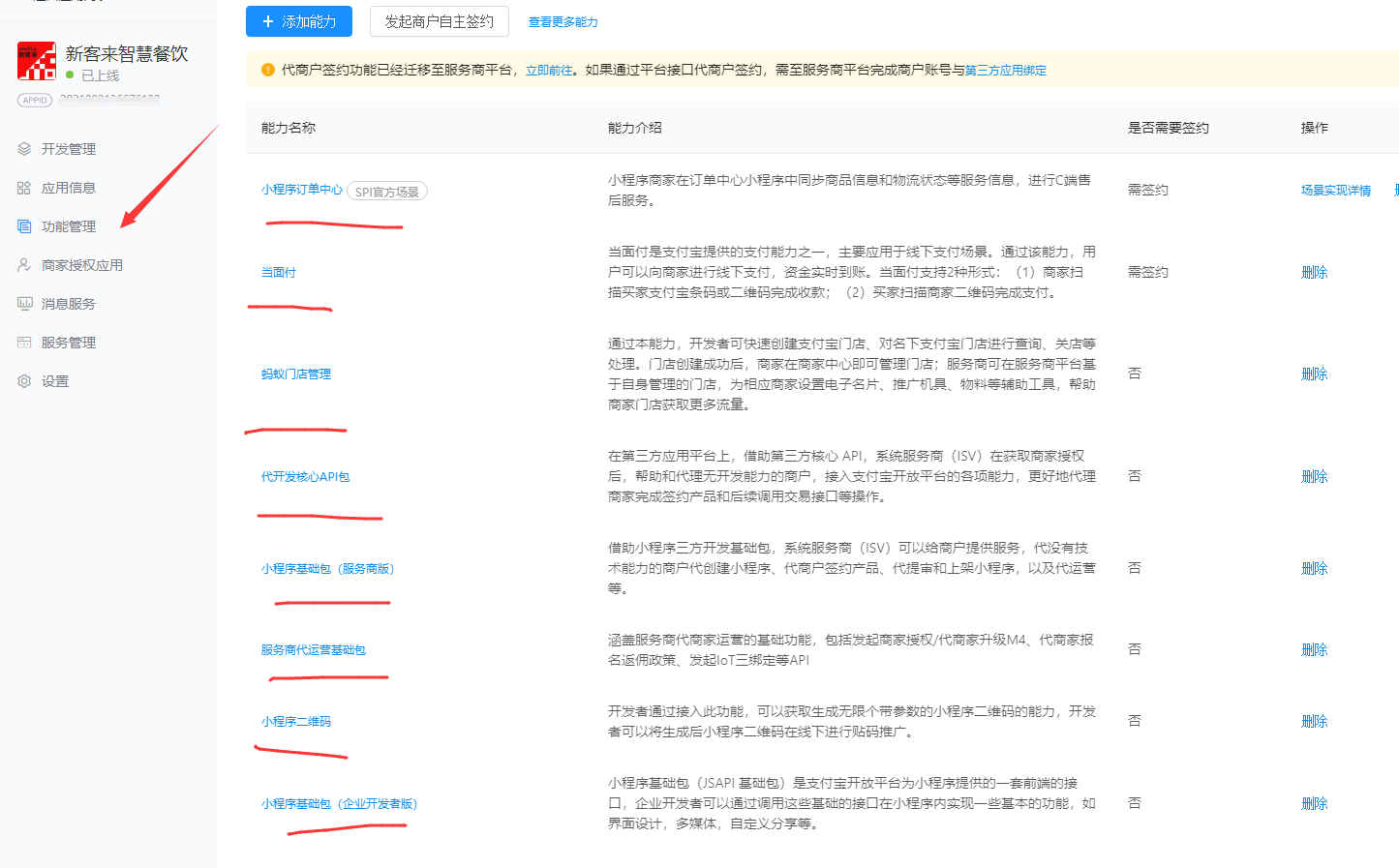
Task: Open the 应用信息 menu item
Action: pyautogui.click(x=69, y=188)
